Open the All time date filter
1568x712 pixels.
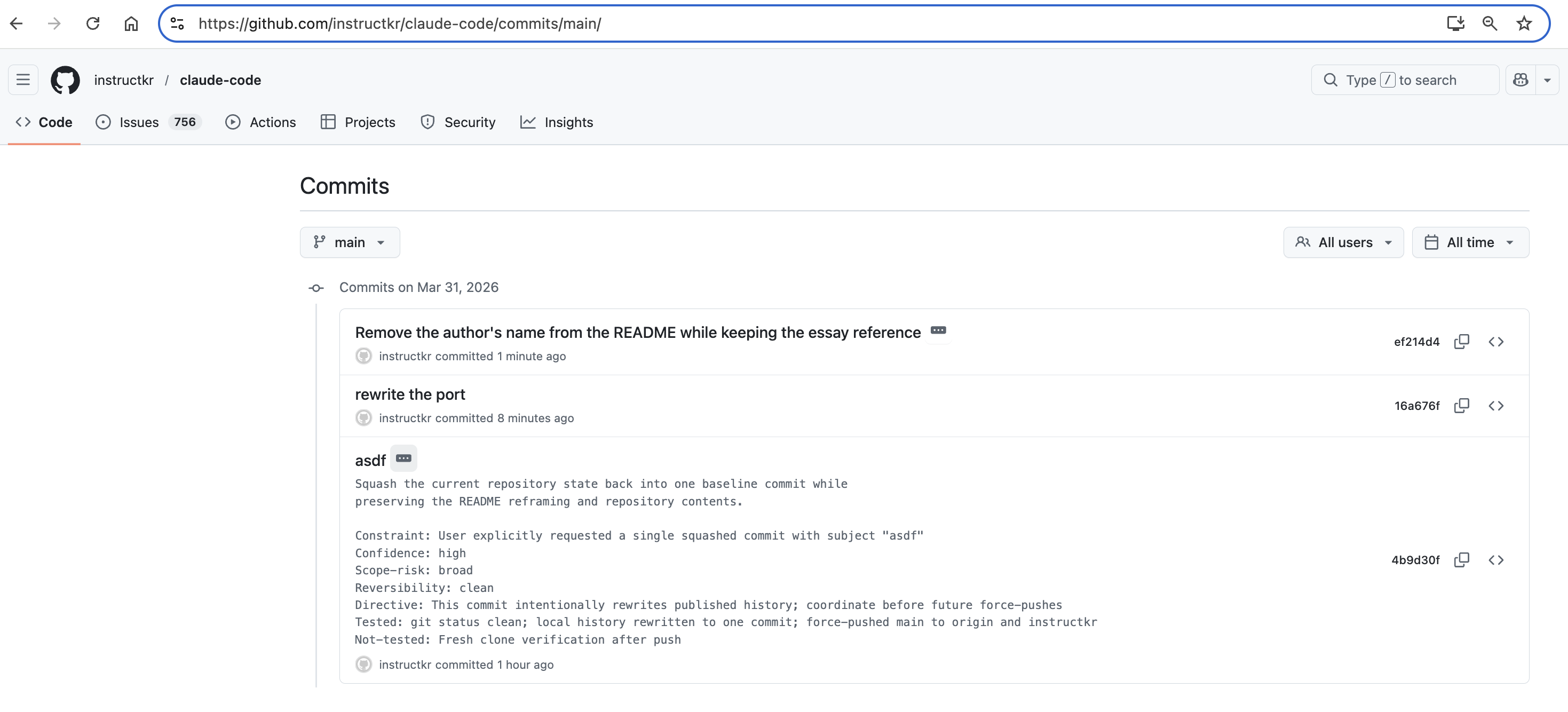click(1469, 242)
